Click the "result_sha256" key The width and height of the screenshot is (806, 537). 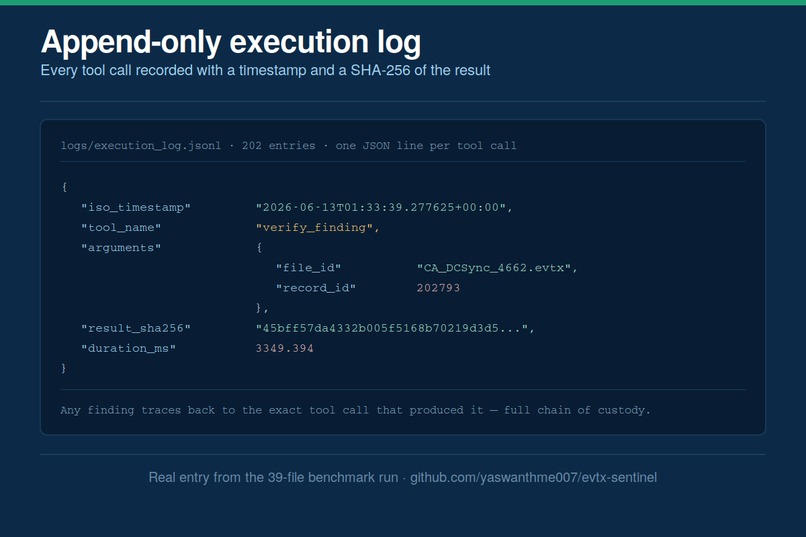[136, 328]
